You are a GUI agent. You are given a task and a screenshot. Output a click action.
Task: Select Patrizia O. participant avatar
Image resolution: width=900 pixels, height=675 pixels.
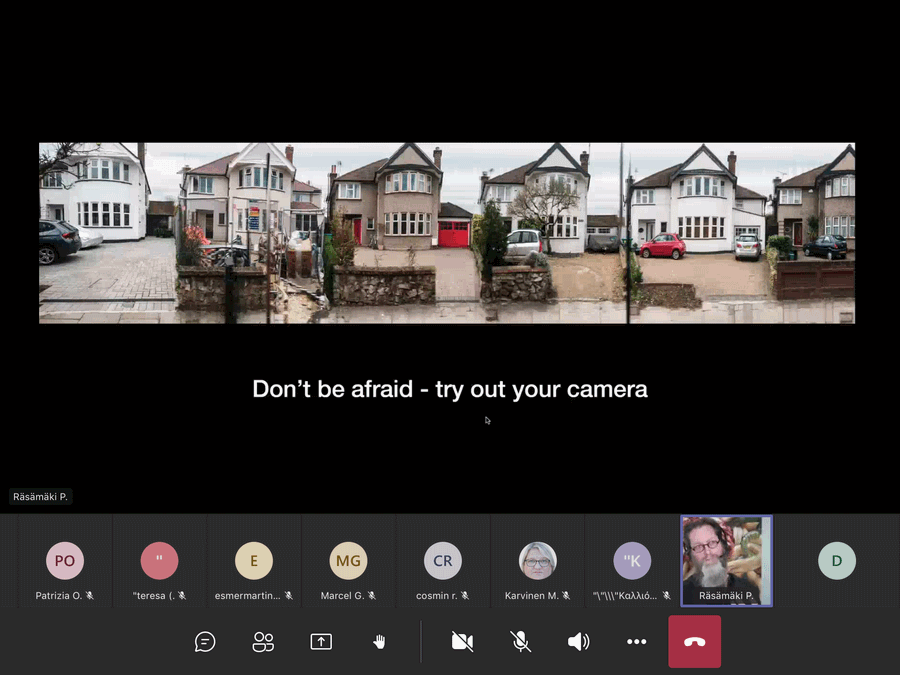(65, 561)
